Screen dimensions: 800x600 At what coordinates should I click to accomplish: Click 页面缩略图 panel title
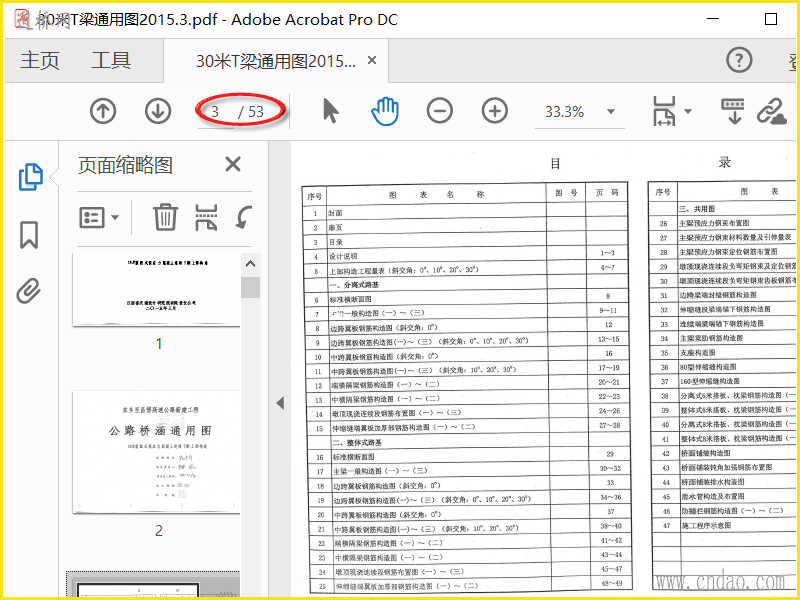[x=126, y=165]
